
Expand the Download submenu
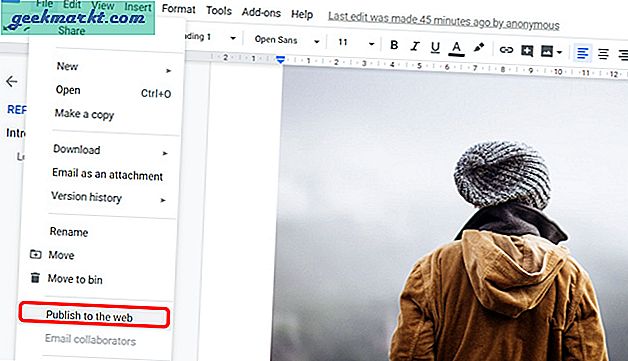(165, 153)
